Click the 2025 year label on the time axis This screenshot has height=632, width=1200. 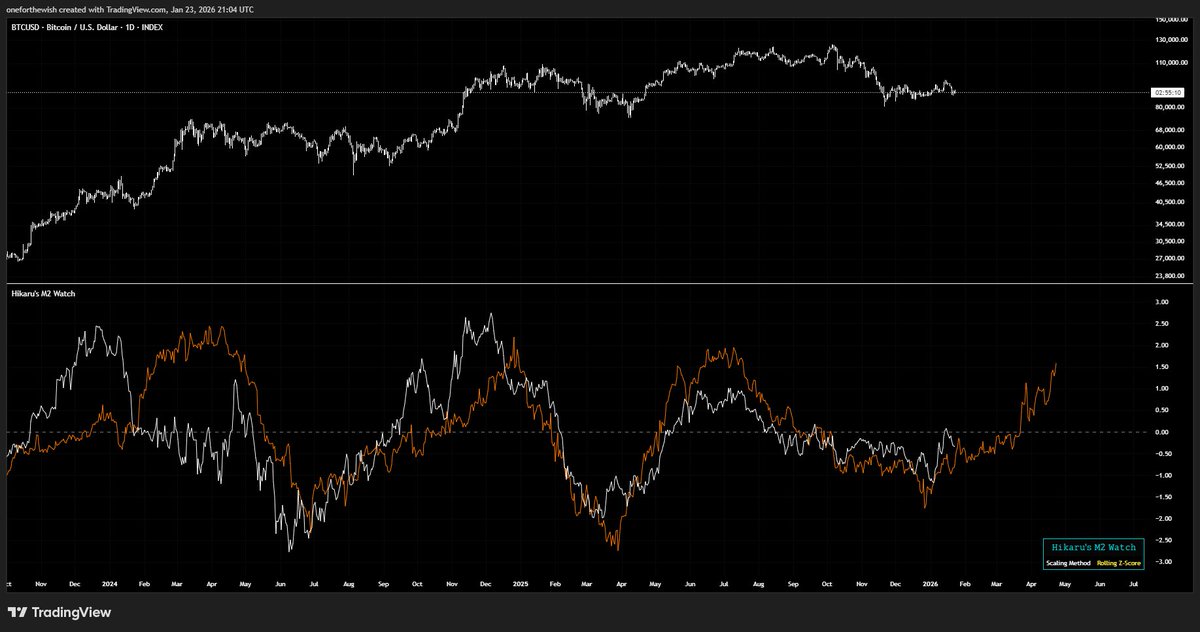(520, 582)
